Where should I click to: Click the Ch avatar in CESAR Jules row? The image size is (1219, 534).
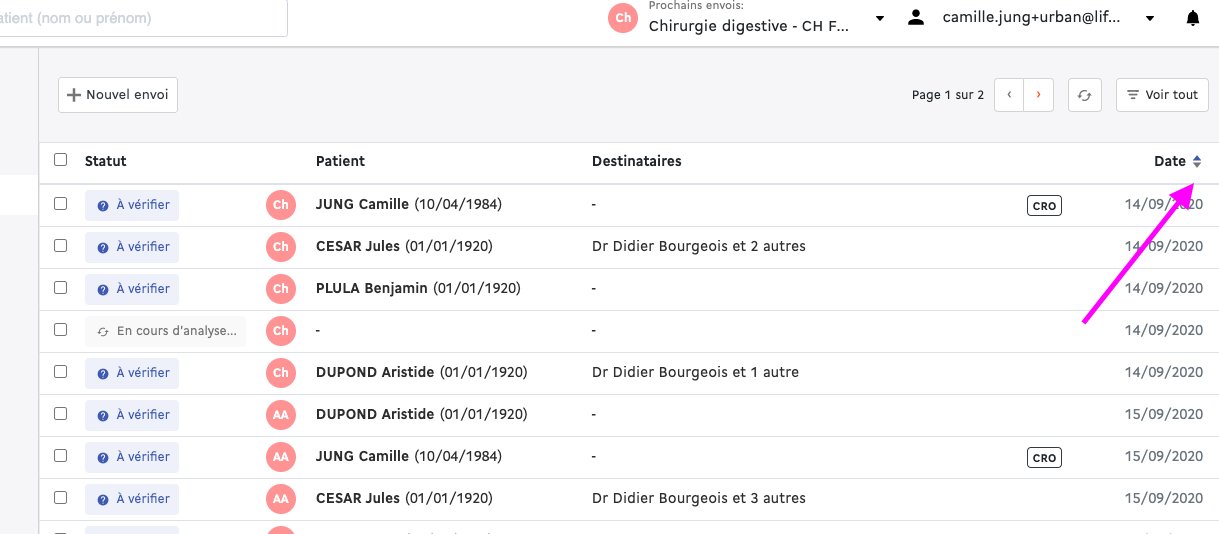pos(281,247)
